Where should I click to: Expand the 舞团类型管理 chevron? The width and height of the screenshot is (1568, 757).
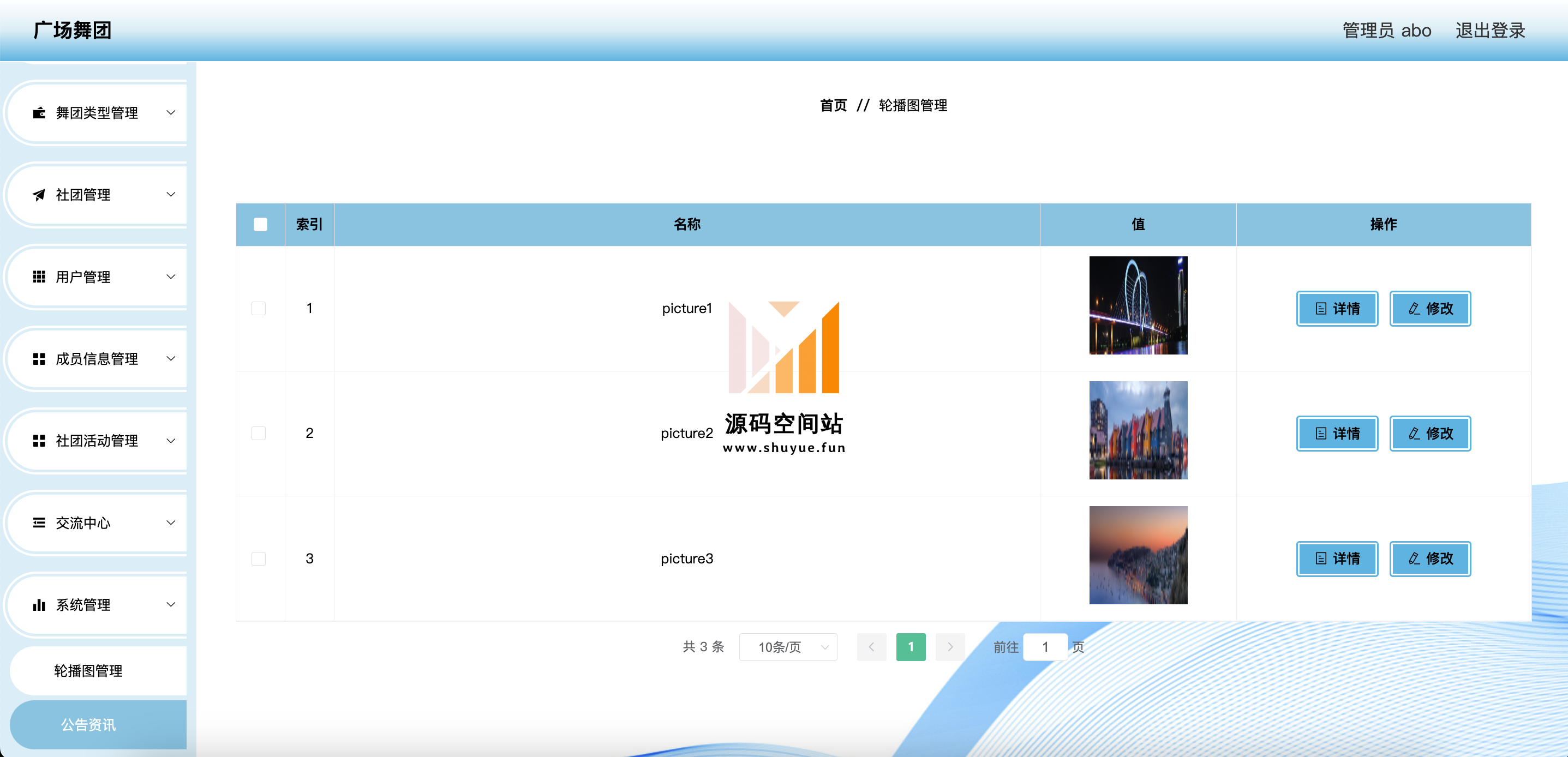coord(171,112)
